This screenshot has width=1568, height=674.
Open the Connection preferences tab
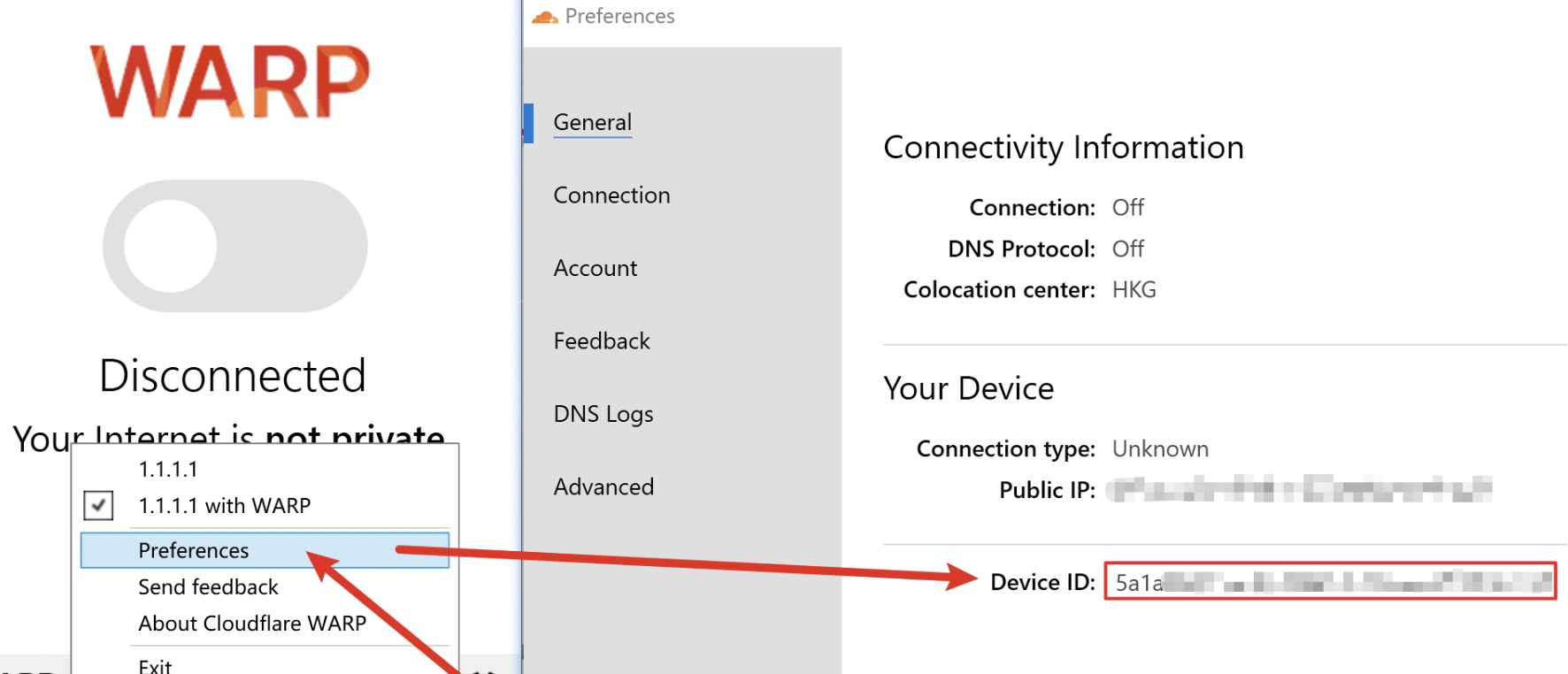click(x=611, y=195)
